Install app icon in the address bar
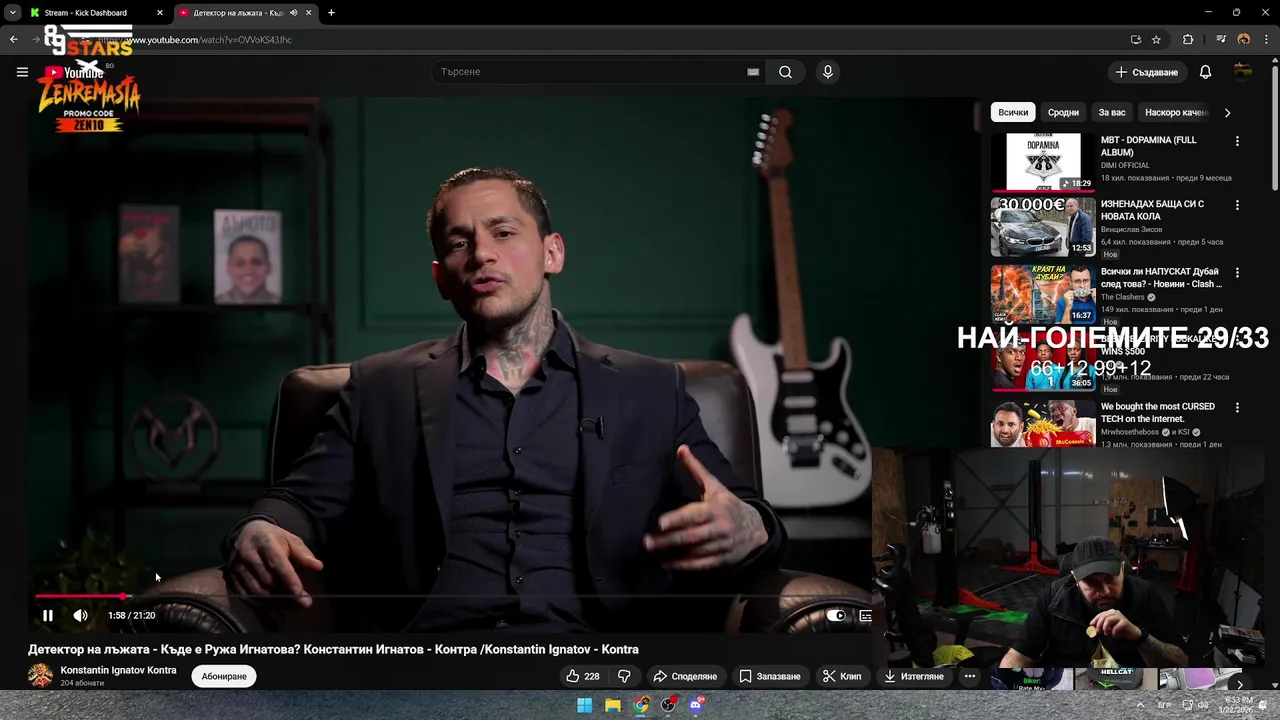1280x720 pixels. (x=1135, y=40)
